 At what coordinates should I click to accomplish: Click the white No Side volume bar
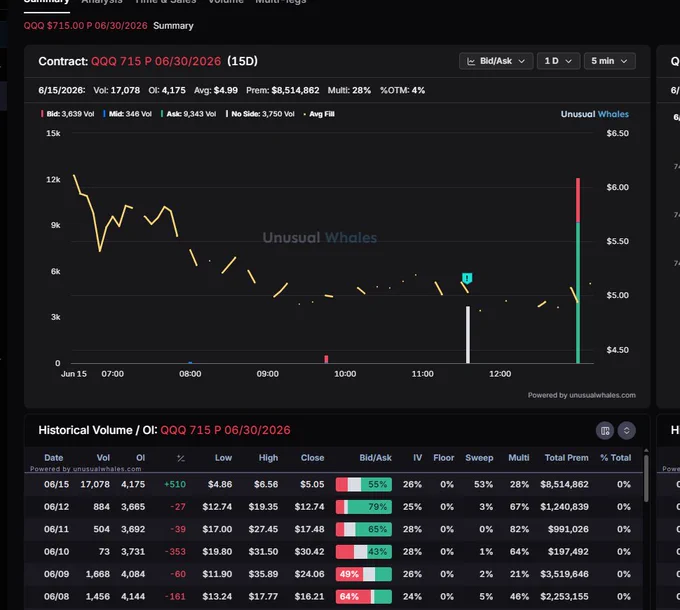[x=468, y=334]
